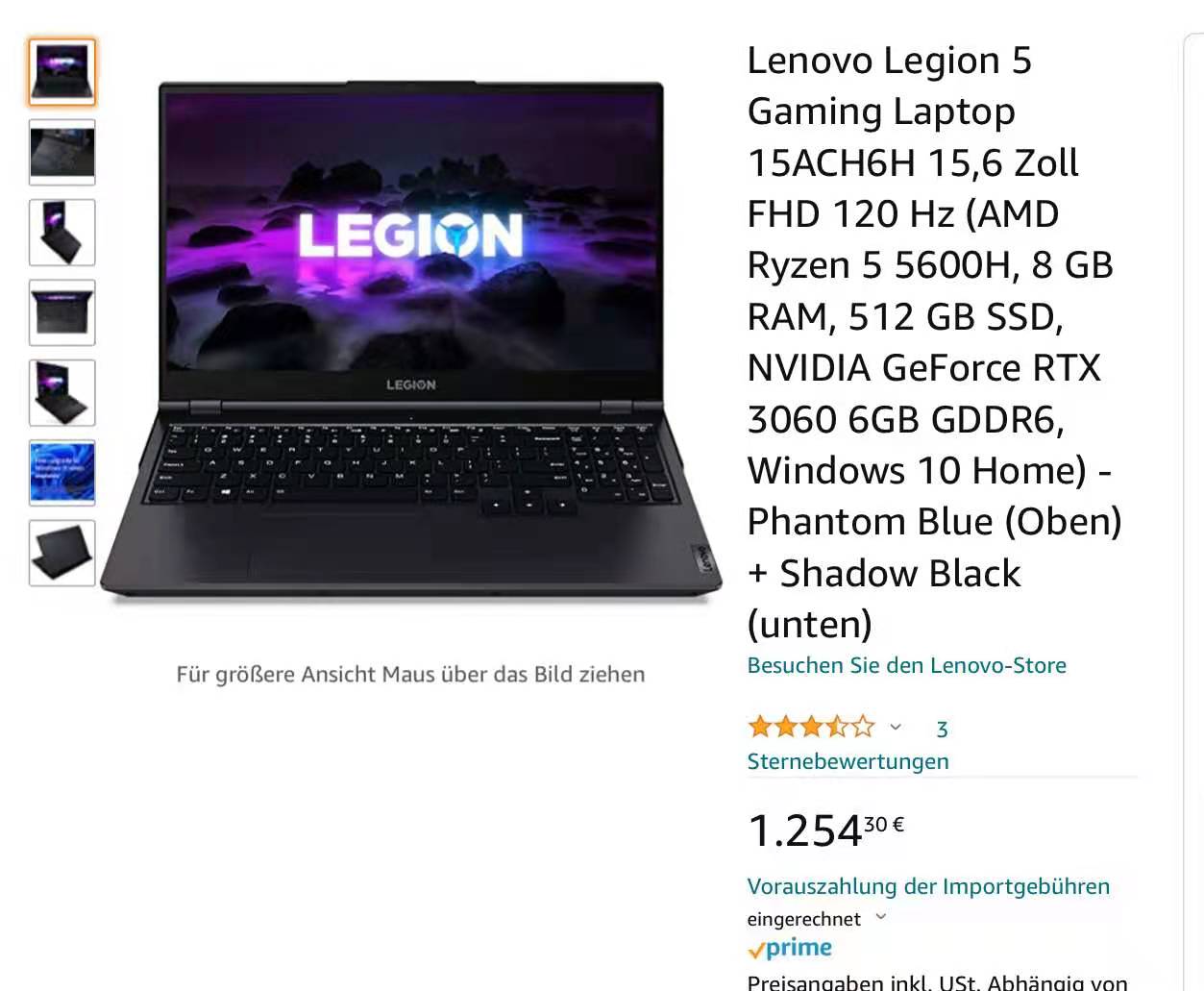Click the Lenovo Legion 5 product title
1204x991 pixels.
pos(934,342)
